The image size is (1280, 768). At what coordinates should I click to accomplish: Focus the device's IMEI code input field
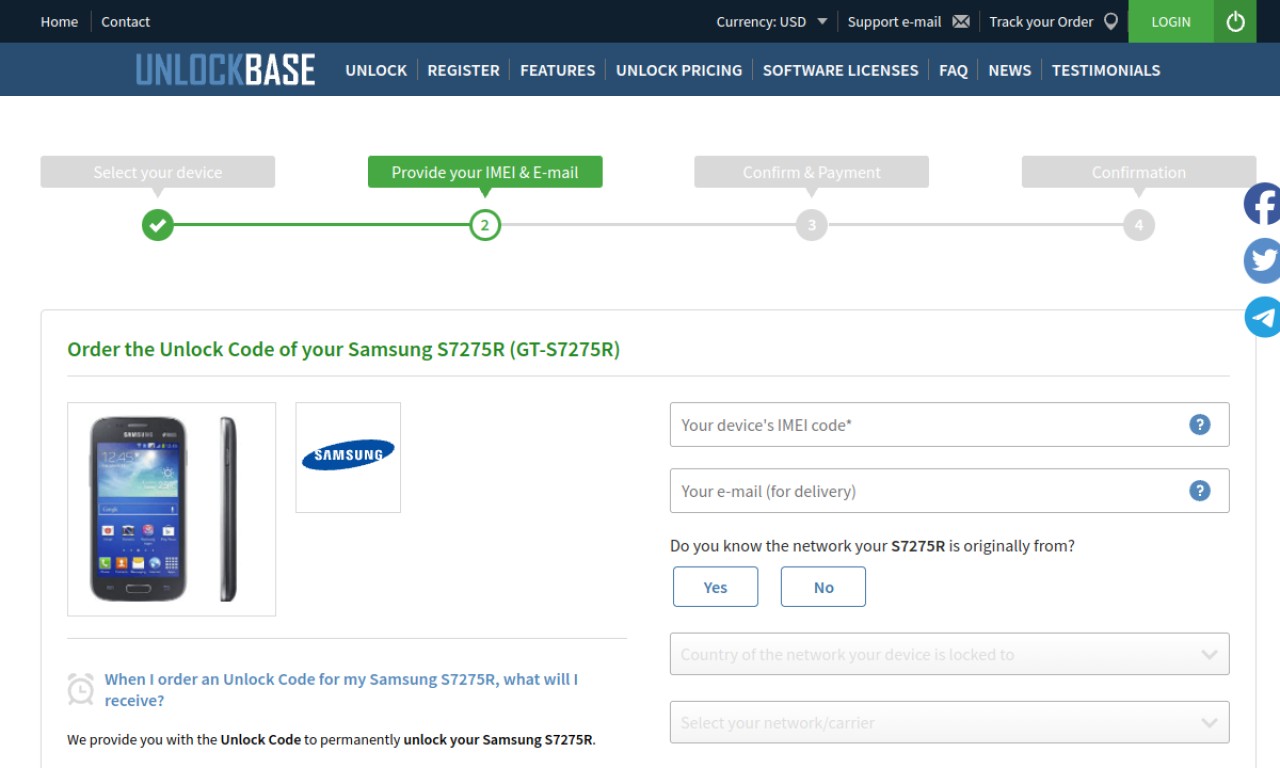pos(949,424)
